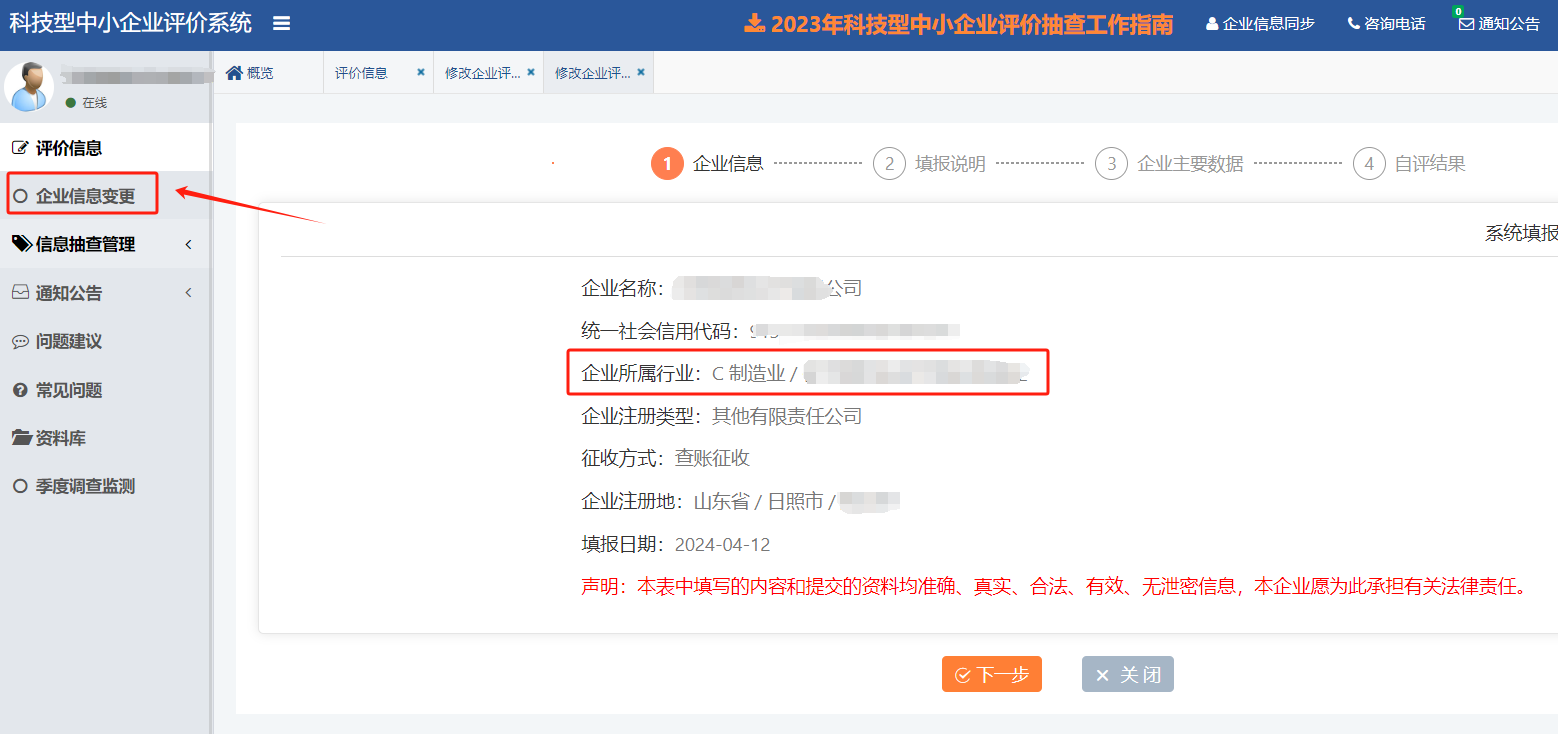Expand 通知公告 sidebar menu chevron
This screenshot has height=734, width=1558.
pyautogui.click(x=189, y=293)
